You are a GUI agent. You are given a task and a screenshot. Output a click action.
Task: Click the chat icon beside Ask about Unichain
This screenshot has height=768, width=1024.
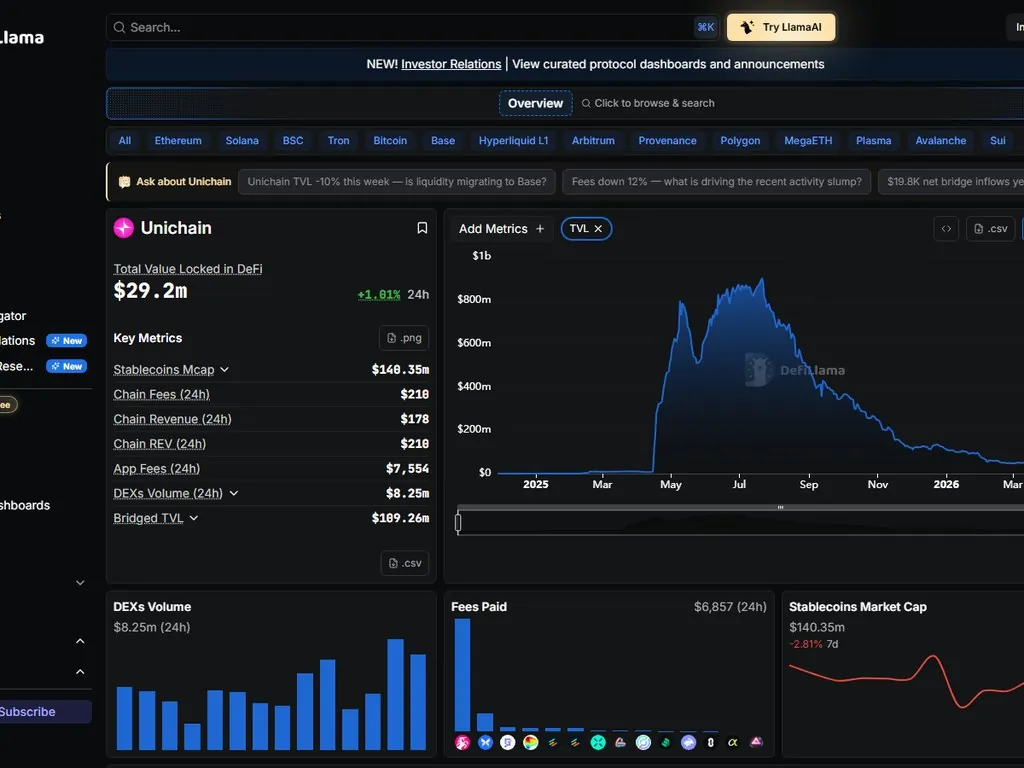pyautogui.click(x=124, y=182)
